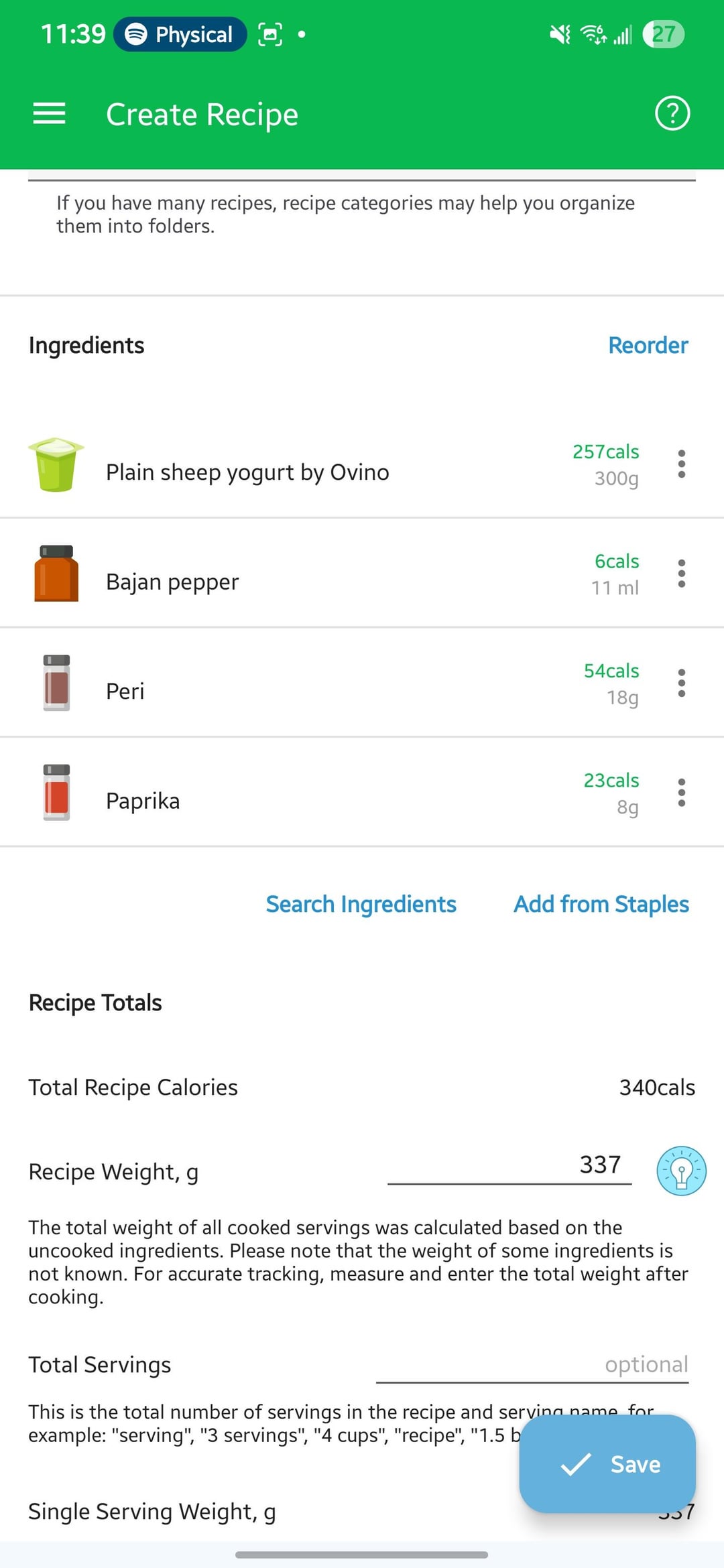Tap the help question mark icon

click(x=672, y=113)
